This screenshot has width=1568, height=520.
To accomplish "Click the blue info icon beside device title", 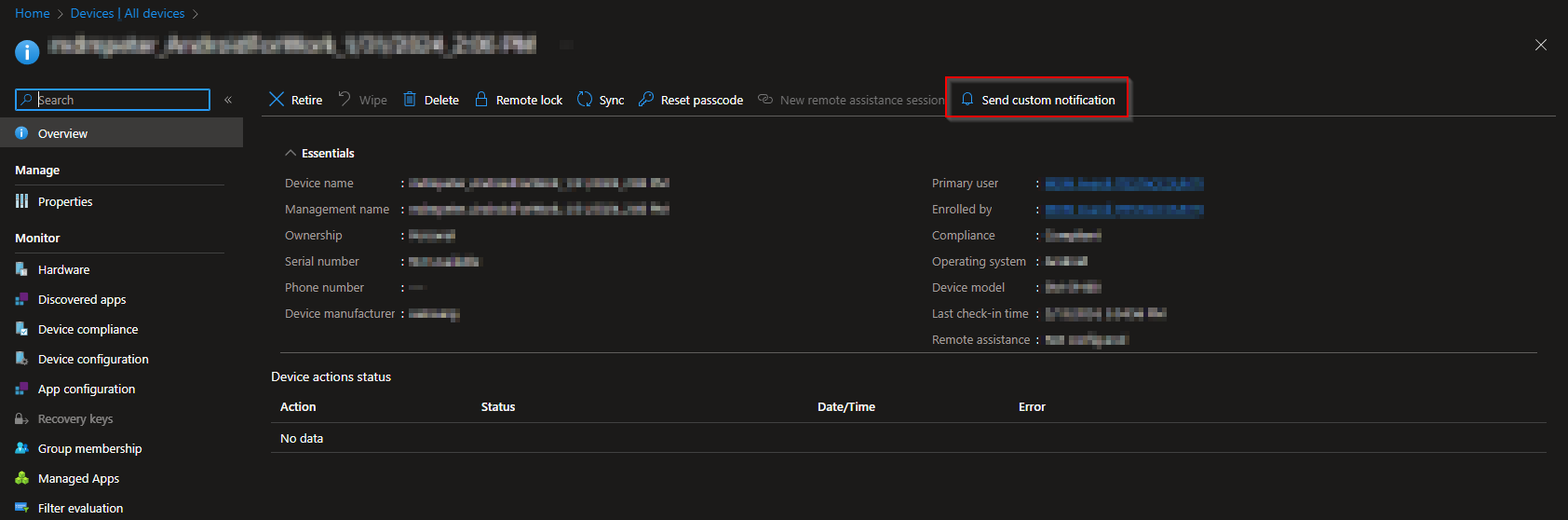I will (27, 52).
